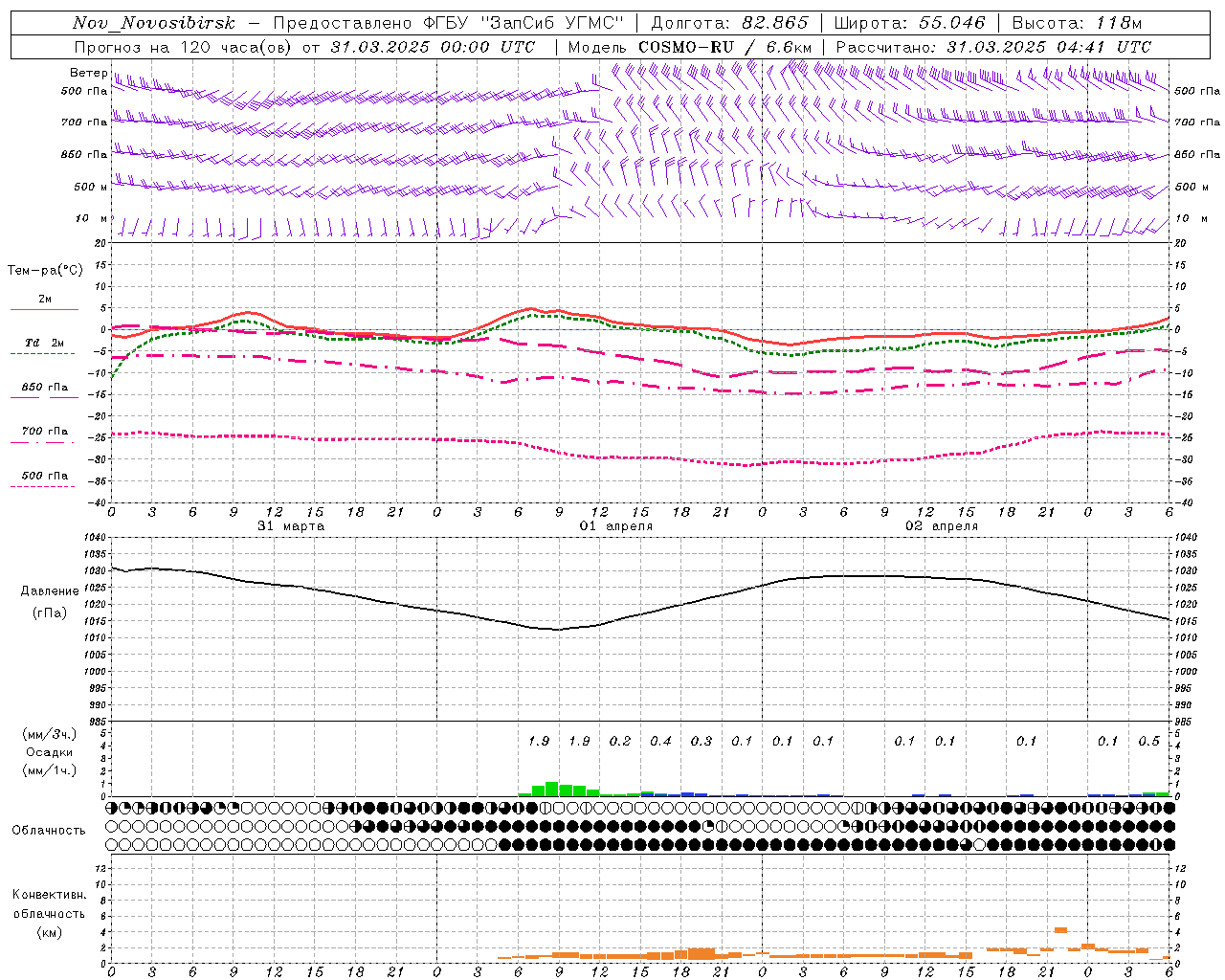The image size is (1225, 980).
Task: Click the Рассчитано: 31.03.2025 04:41 UTC timestamp
Action: point(993,47)
